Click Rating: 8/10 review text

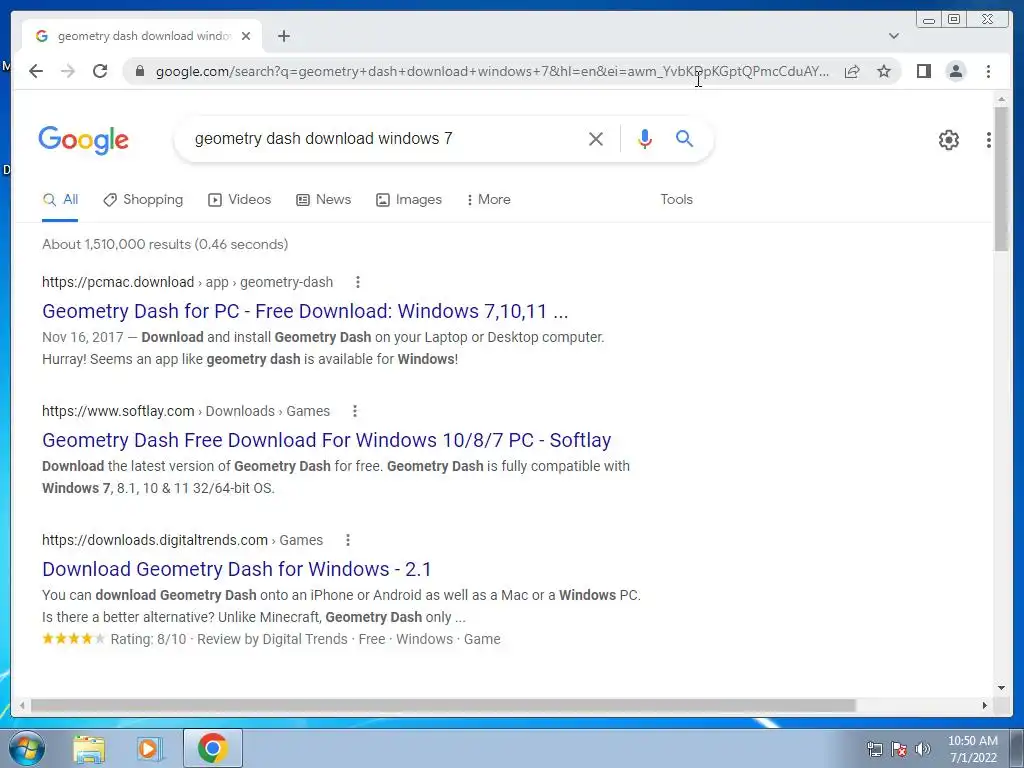coord(148,639)
